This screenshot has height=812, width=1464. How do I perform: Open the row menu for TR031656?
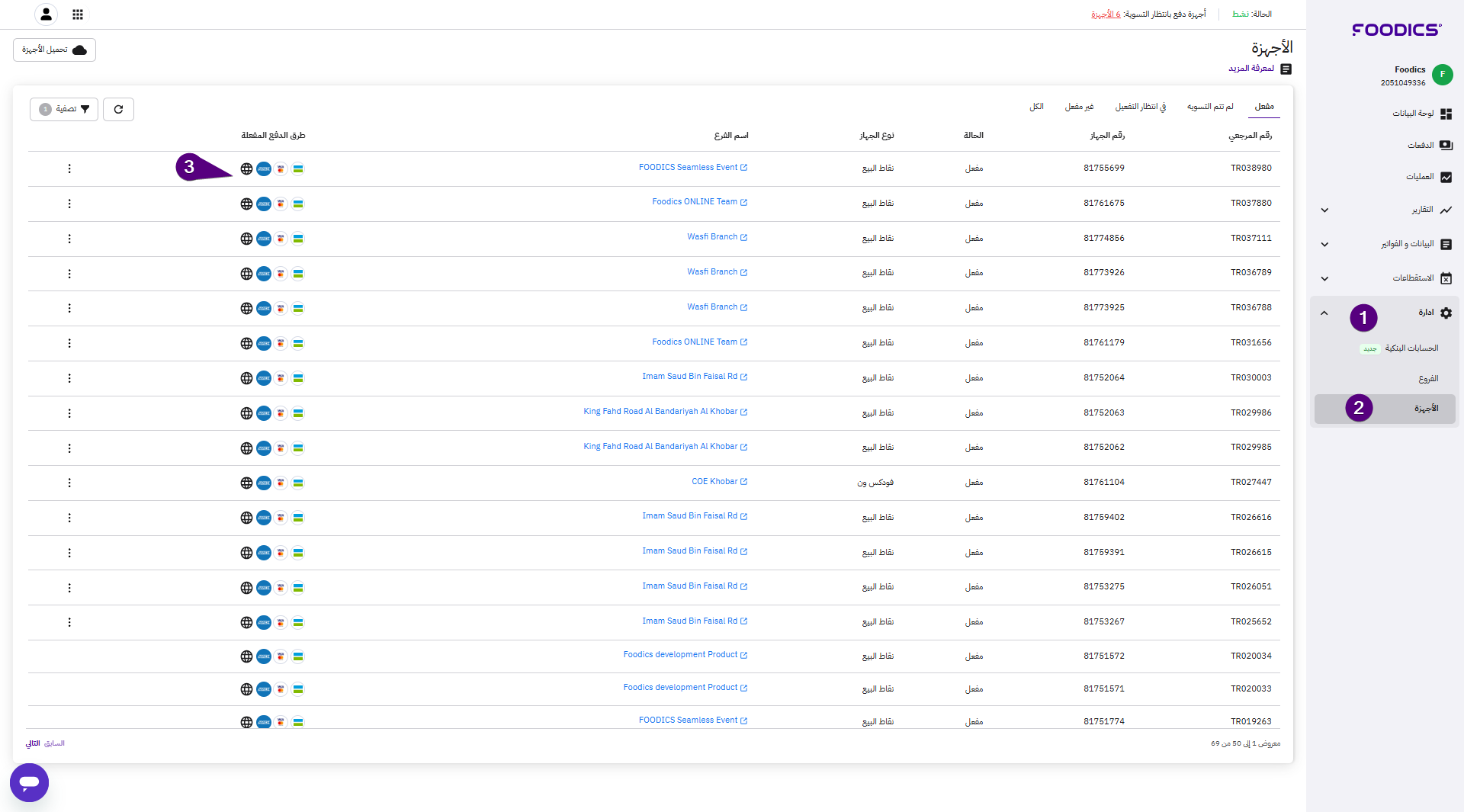pos(69,343)
